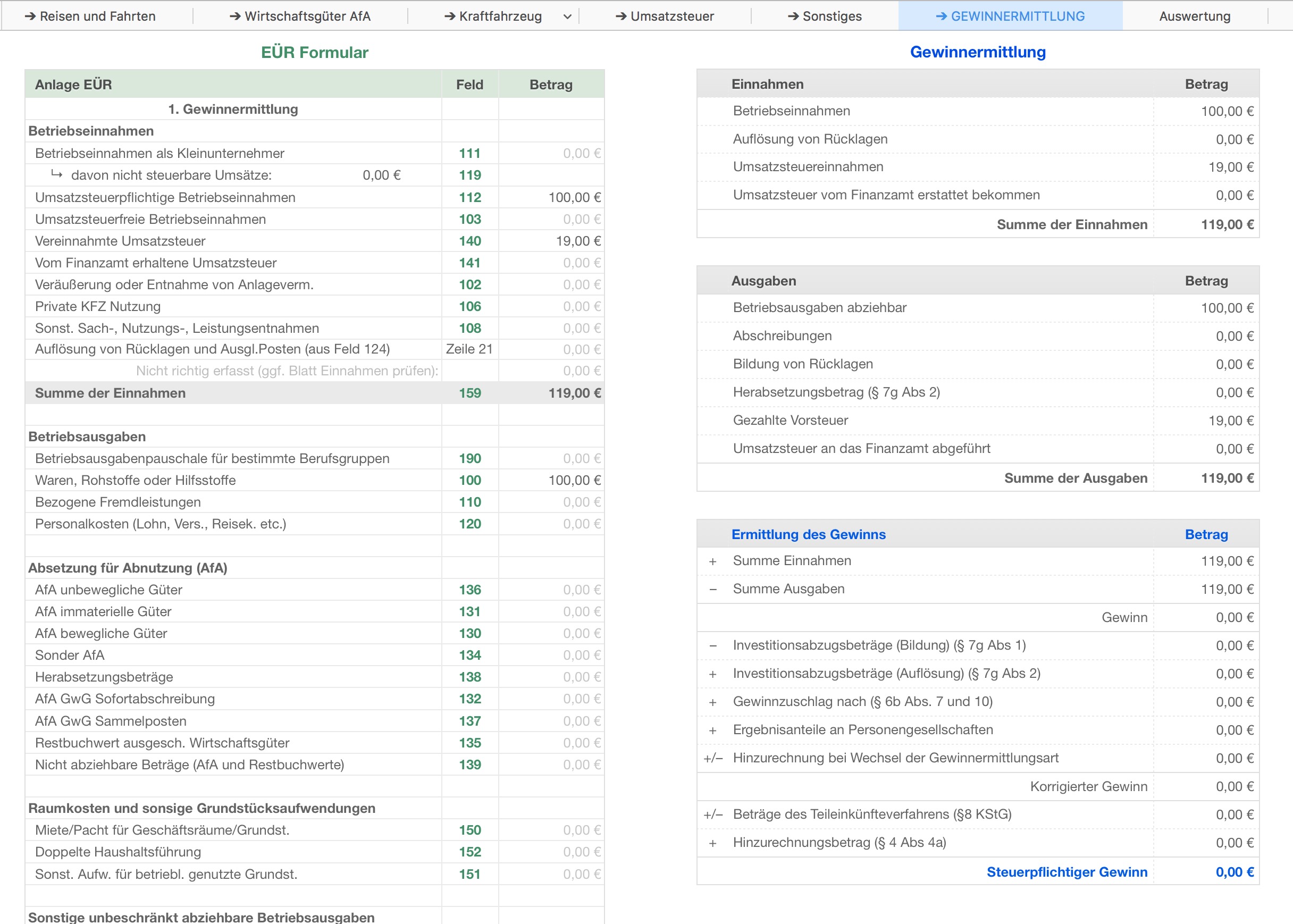Screen dimensions: 1293x924
Task: Click the sub-item arrow icon before davon
Action: 56,174
